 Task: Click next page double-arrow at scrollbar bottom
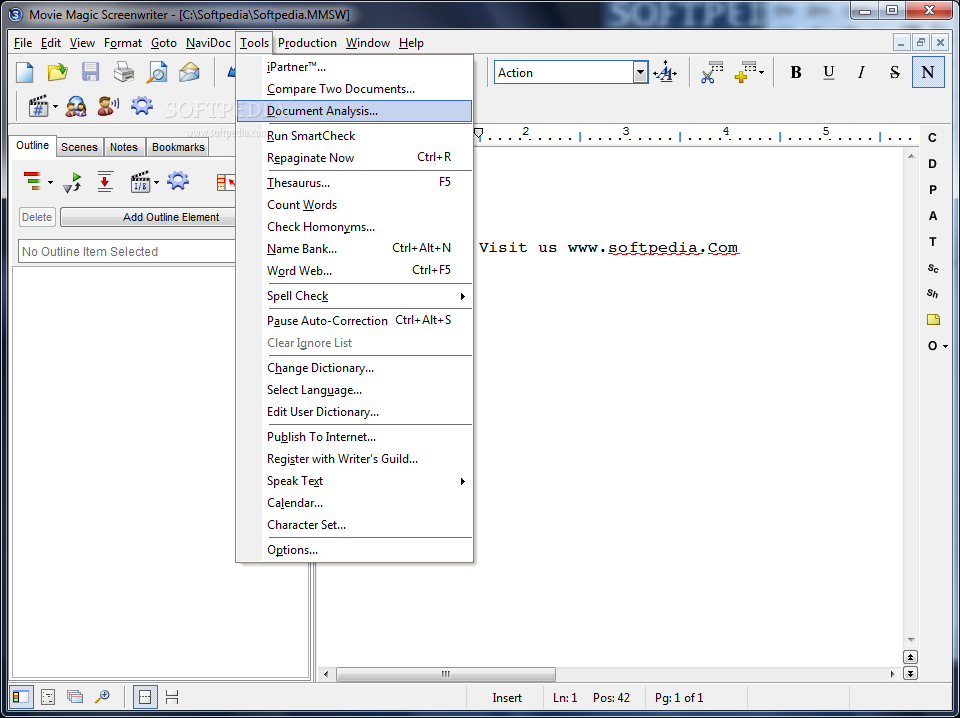pyautogui.click(x=910, y=673)
